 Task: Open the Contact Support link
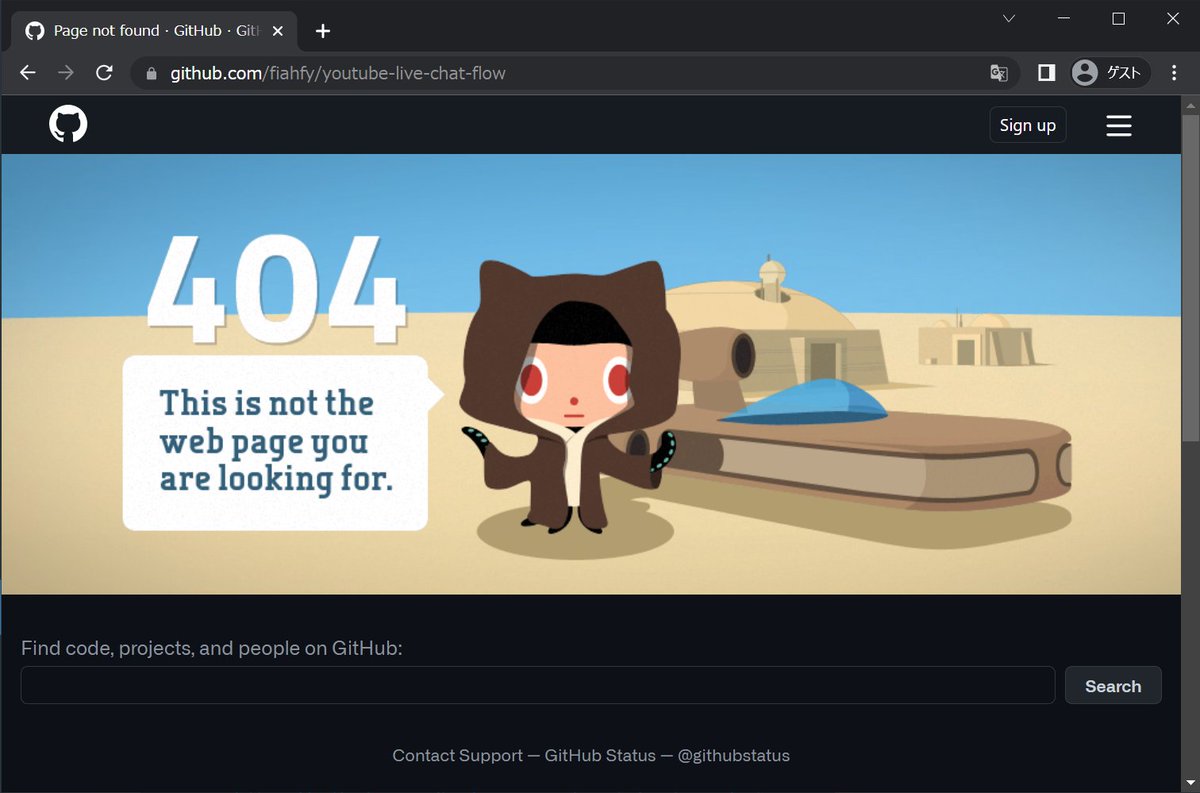point(457,756)
